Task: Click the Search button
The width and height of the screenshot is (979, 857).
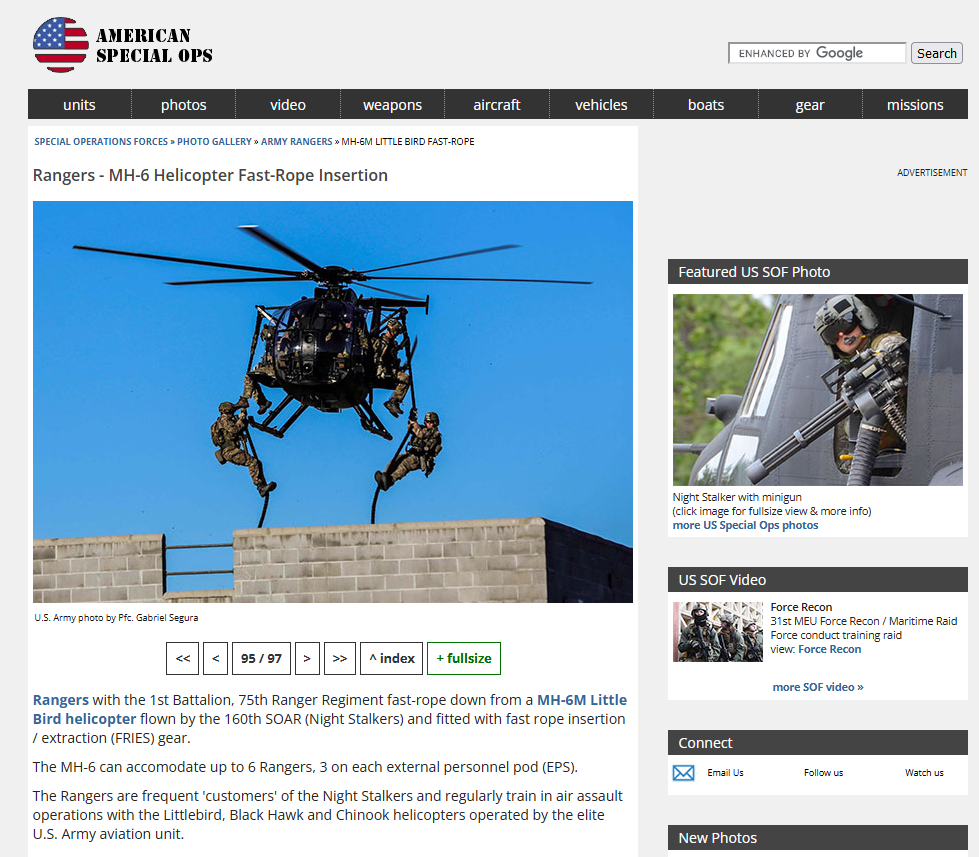Action: tap(937, 53)
